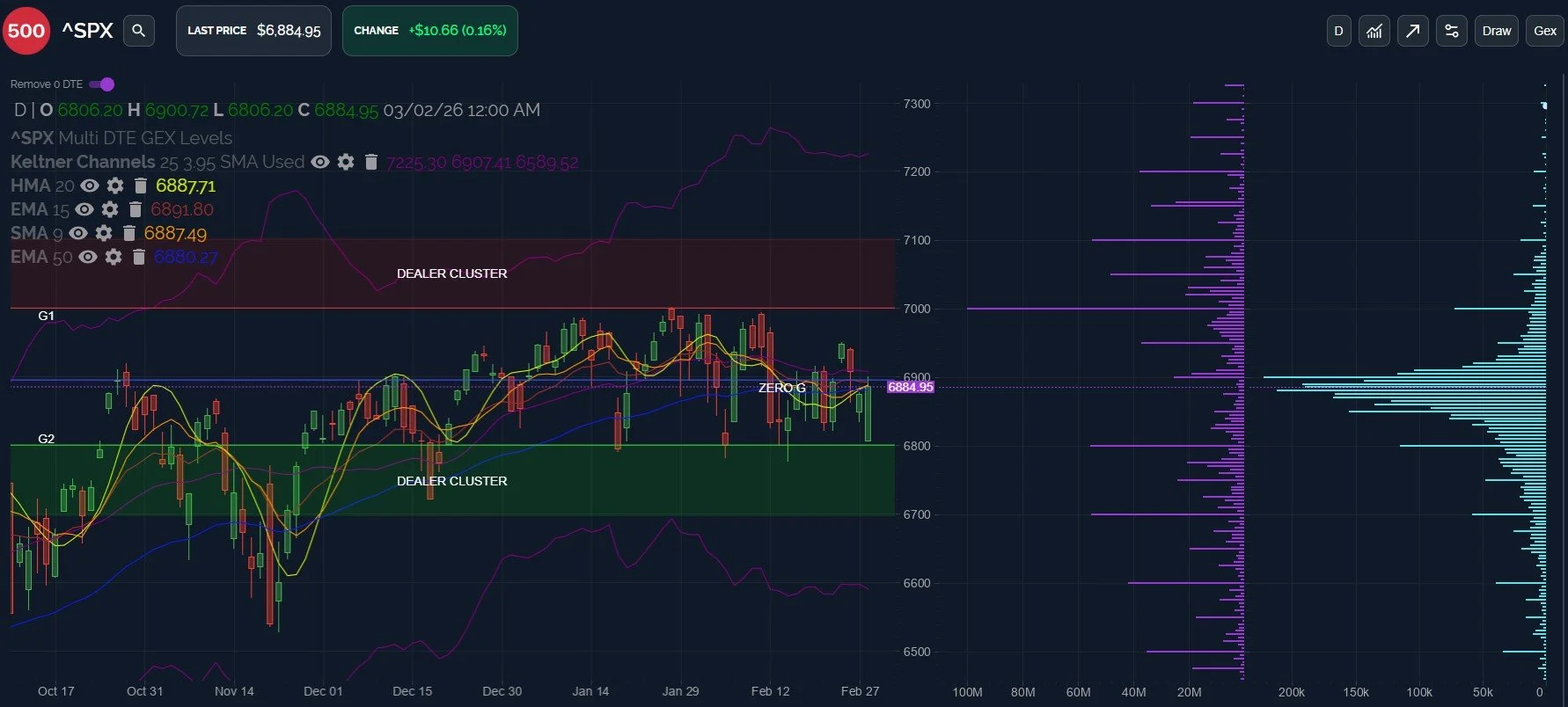Screen dimensions: 1568x707
Task: Click the EMA 50 value 6880.27
Action: pos(186,257)
